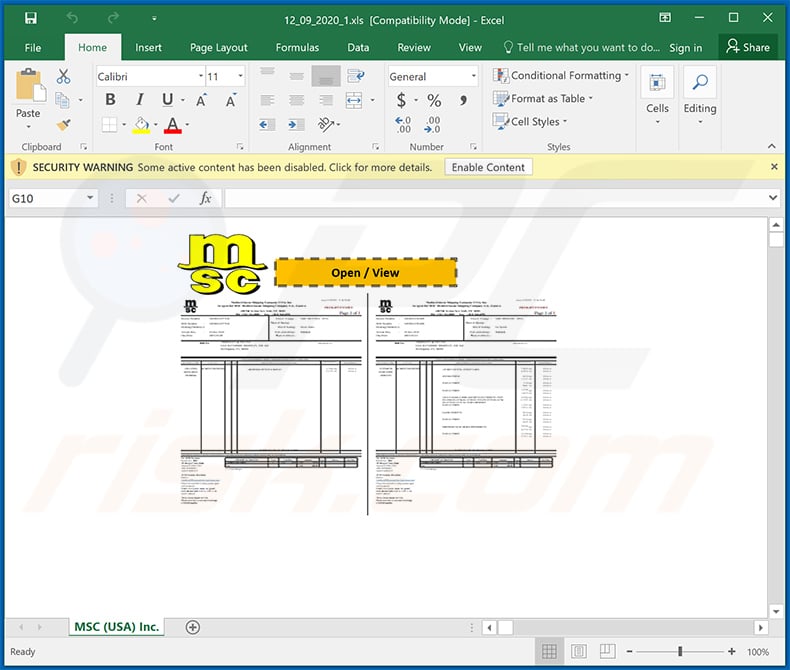Open the Calibri font name dropdown
Image resolution: width=790 pixels, height=670 pixels.
pos(201,77)
